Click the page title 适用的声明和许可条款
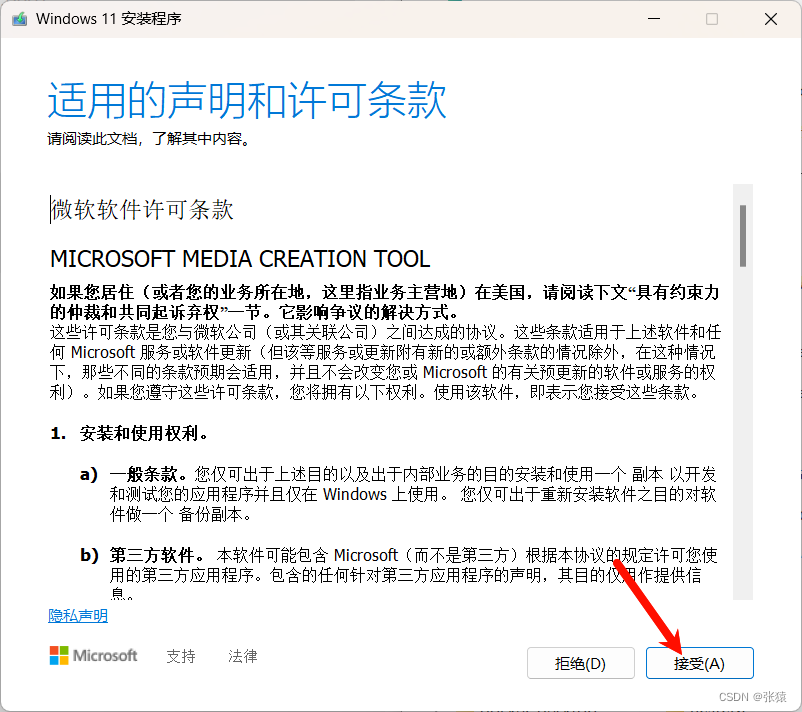The height and width of the screenshot is (712, 802). [x=248, y=100]
